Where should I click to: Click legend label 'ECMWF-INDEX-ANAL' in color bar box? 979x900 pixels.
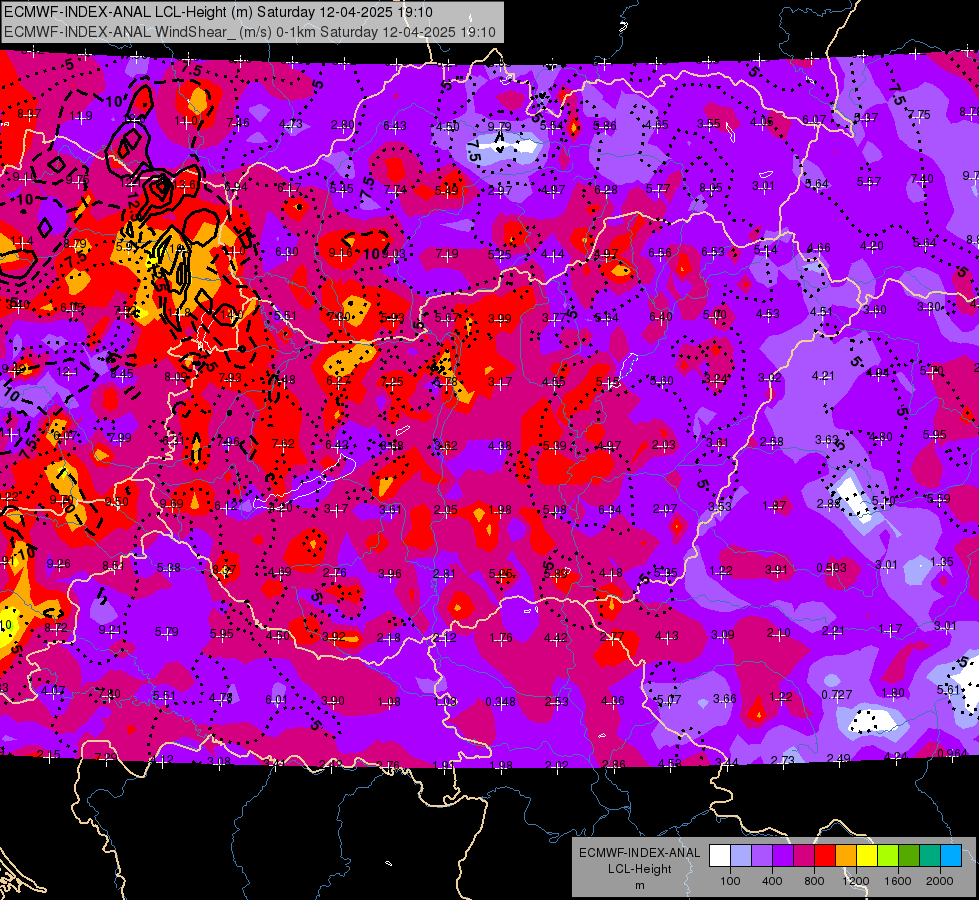[x=639, y=853]
